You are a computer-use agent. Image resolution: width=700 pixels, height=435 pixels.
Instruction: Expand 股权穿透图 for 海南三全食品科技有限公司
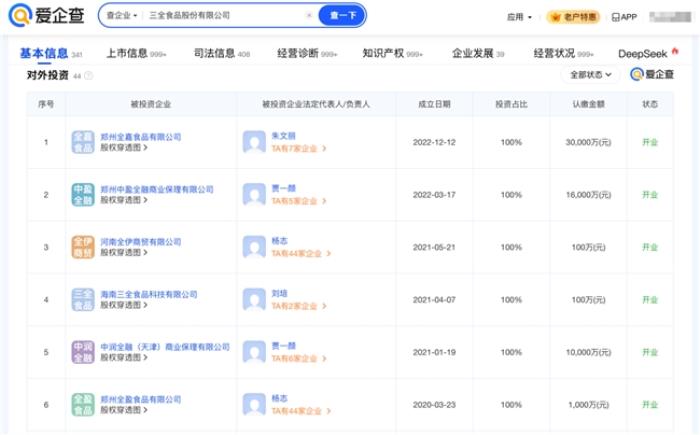[124, 305]
